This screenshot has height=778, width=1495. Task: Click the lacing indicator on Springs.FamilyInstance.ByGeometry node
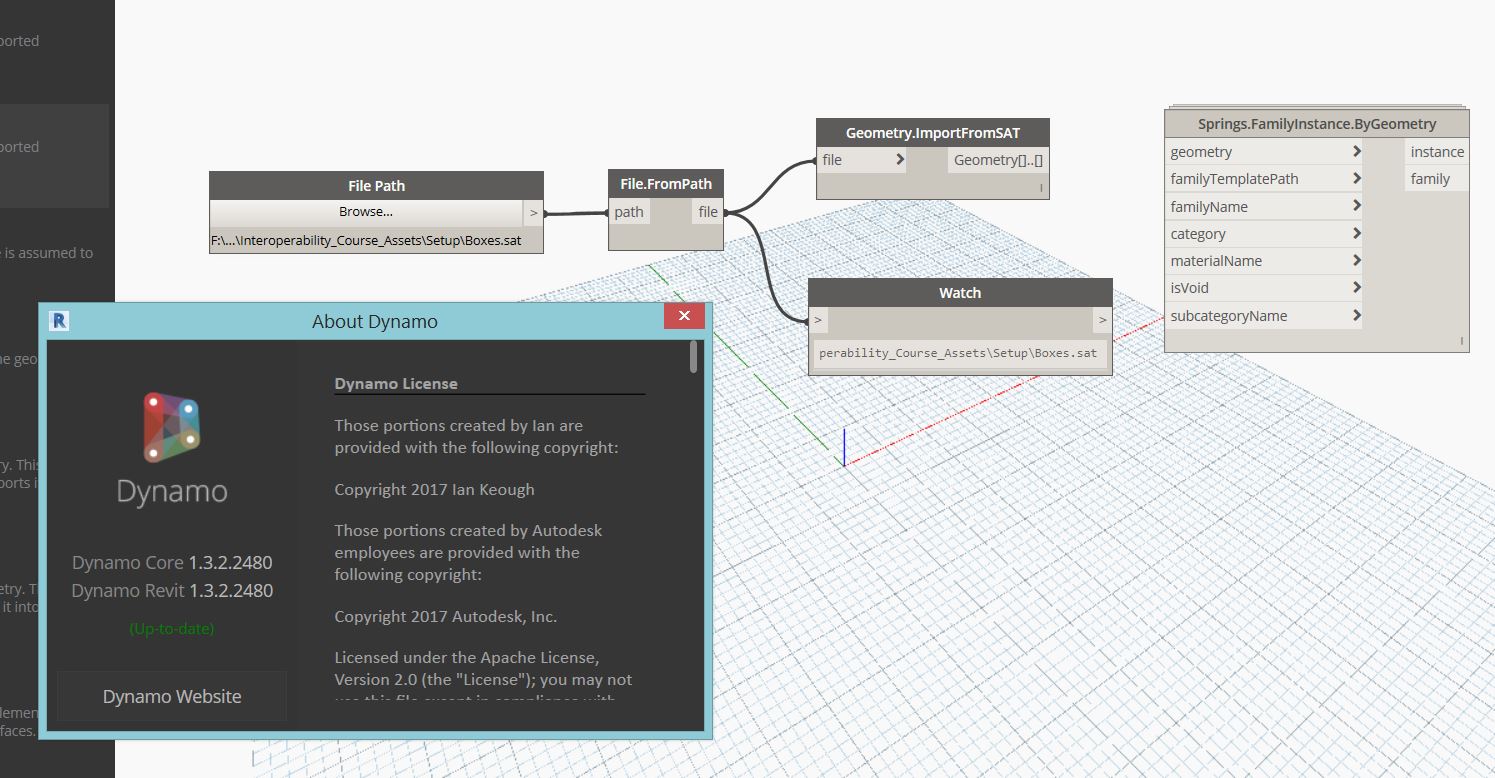pyautogui.click(x=1461, y=341)
